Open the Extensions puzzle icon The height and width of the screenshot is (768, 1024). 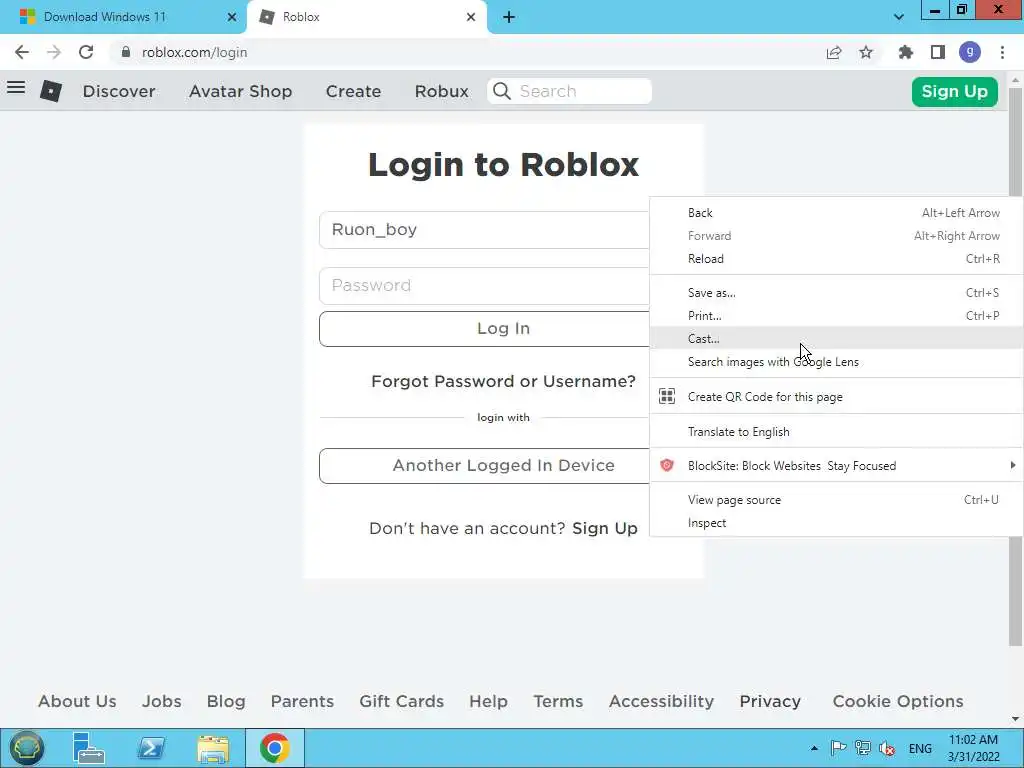click(906, 52)
